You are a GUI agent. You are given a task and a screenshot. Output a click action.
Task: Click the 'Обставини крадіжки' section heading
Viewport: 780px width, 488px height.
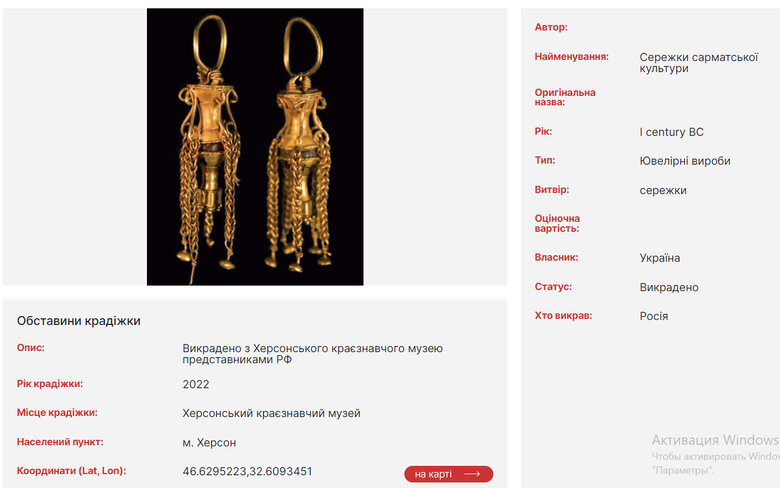point(79,321)
